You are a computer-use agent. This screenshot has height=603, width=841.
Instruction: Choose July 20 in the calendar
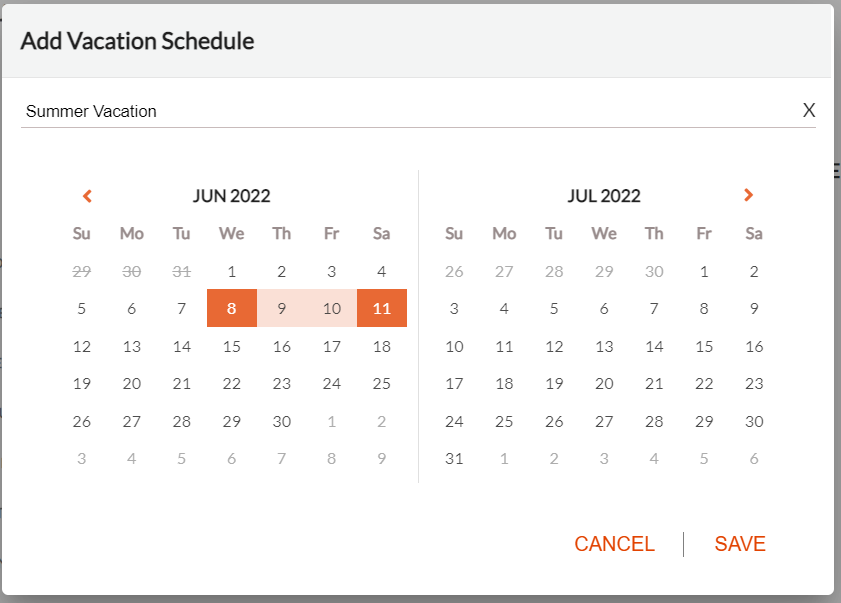pyautogui.click(x=604, y=383)
